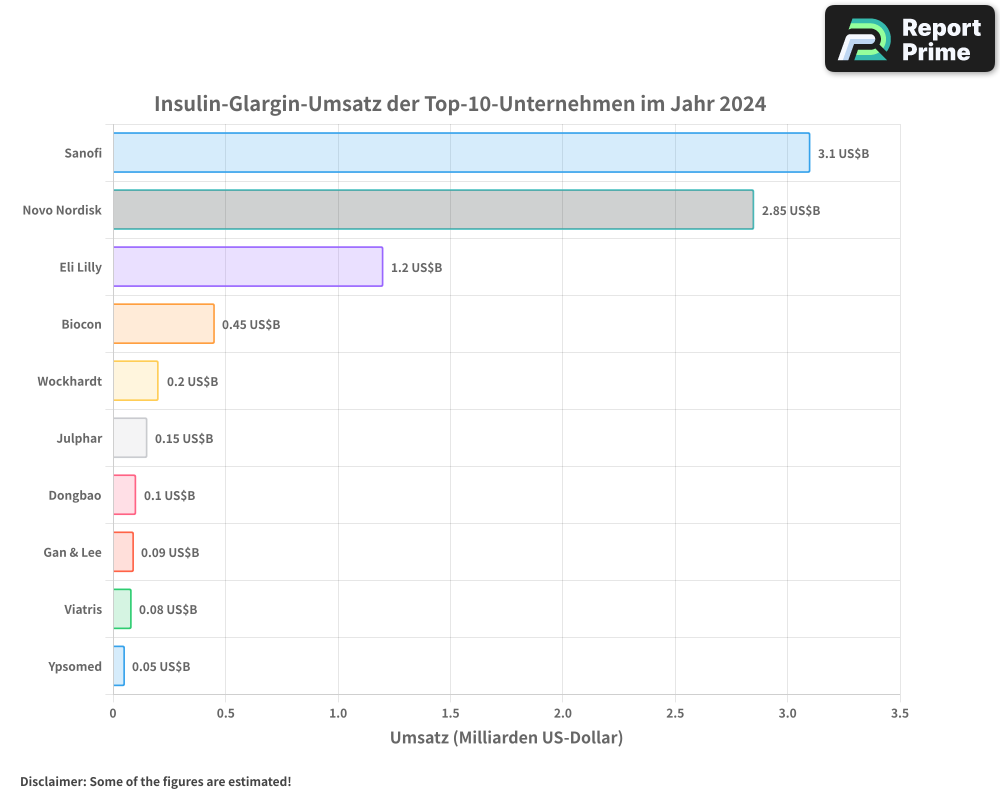Click the 0.45 US$B value label
This screenshot has width=1000, height=800.
[x=250, y=324]
